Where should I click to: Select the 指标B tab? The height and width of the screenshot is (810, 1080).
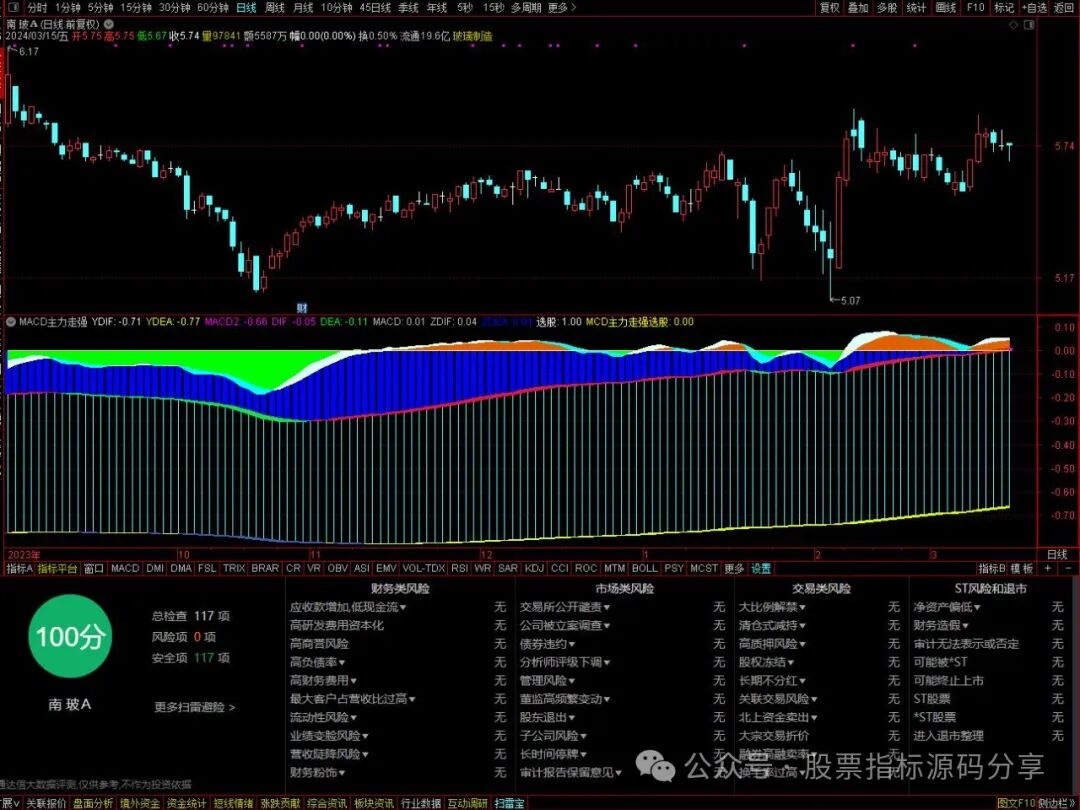pos(992,568)
